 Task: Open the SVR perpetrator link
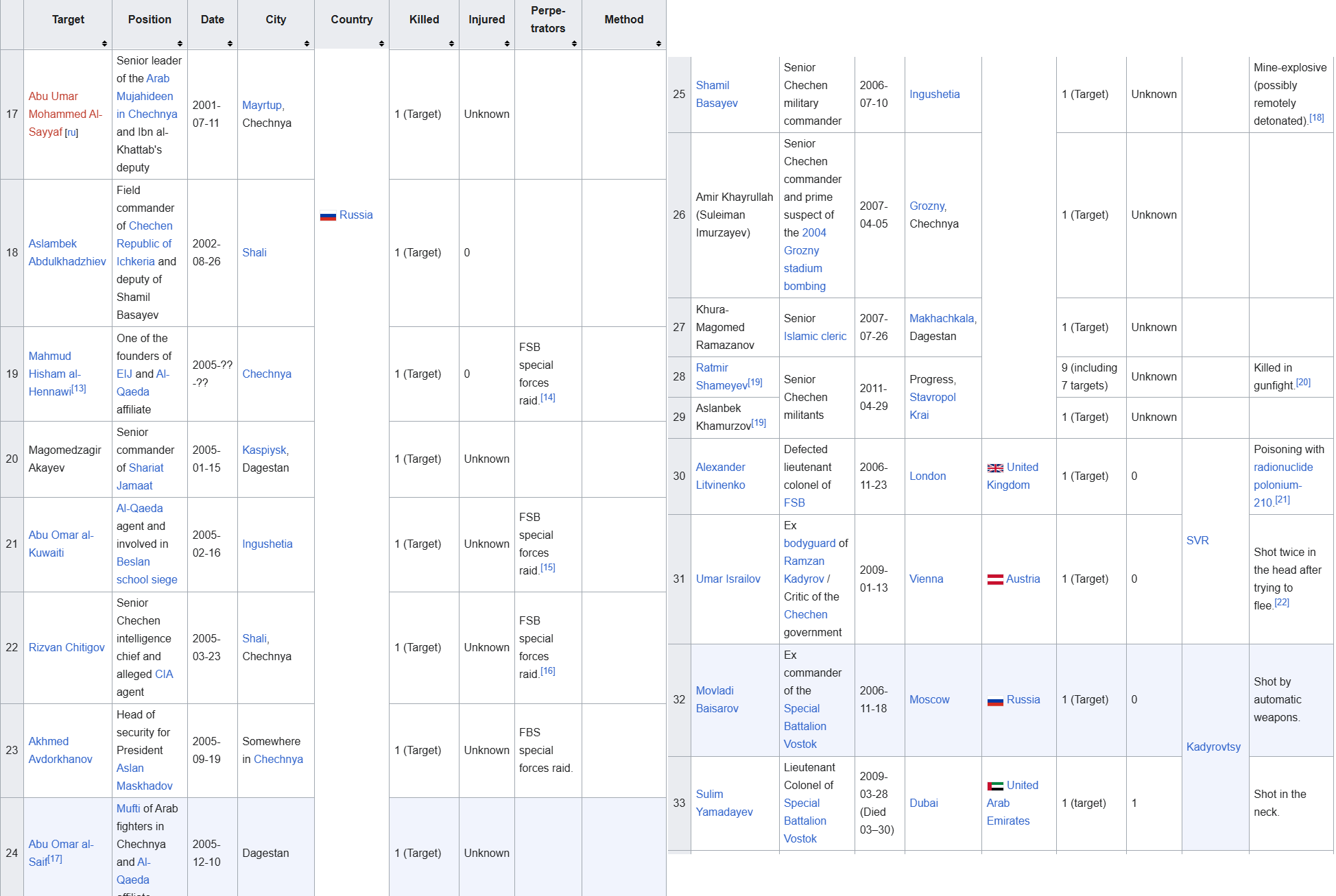(x=1197, y=540)
